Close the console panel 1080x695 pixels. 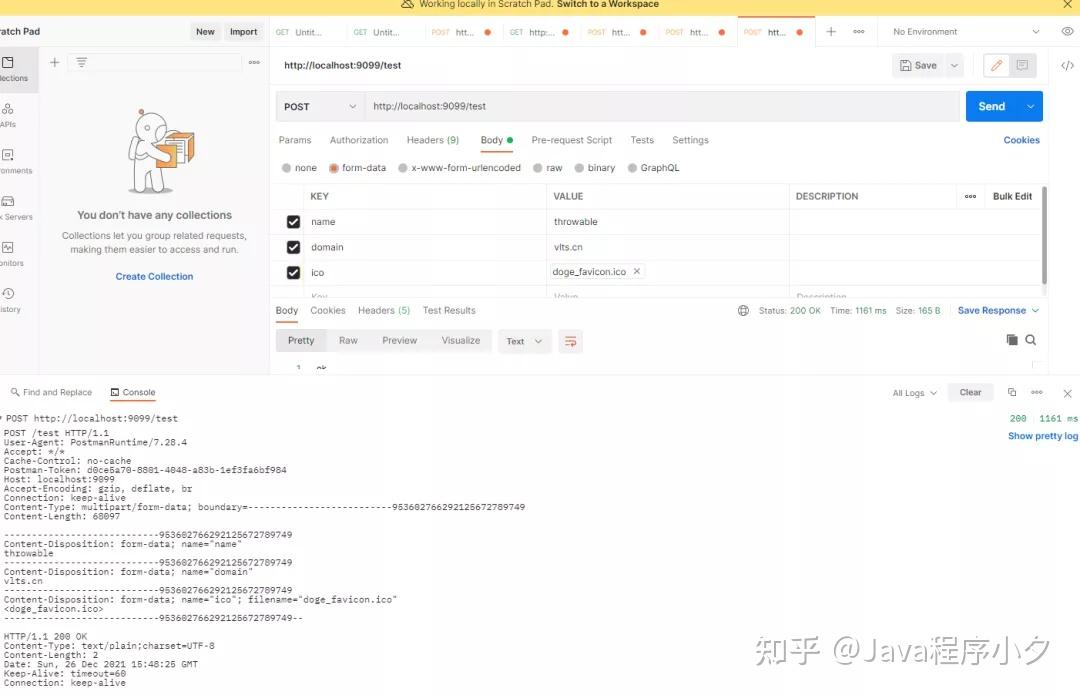[x=1068, y=393]
